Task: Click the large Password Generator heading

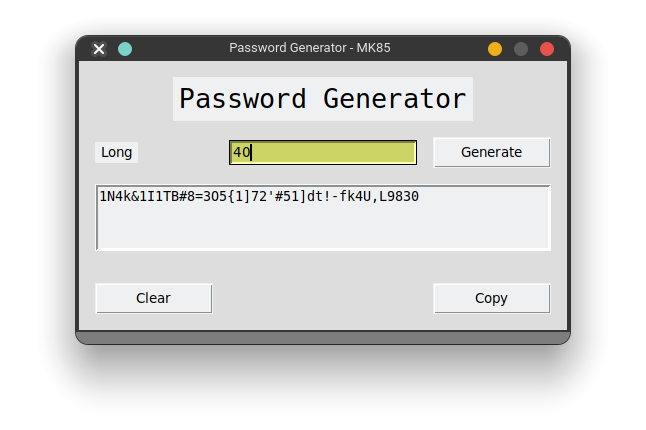Action: (323, 99)
